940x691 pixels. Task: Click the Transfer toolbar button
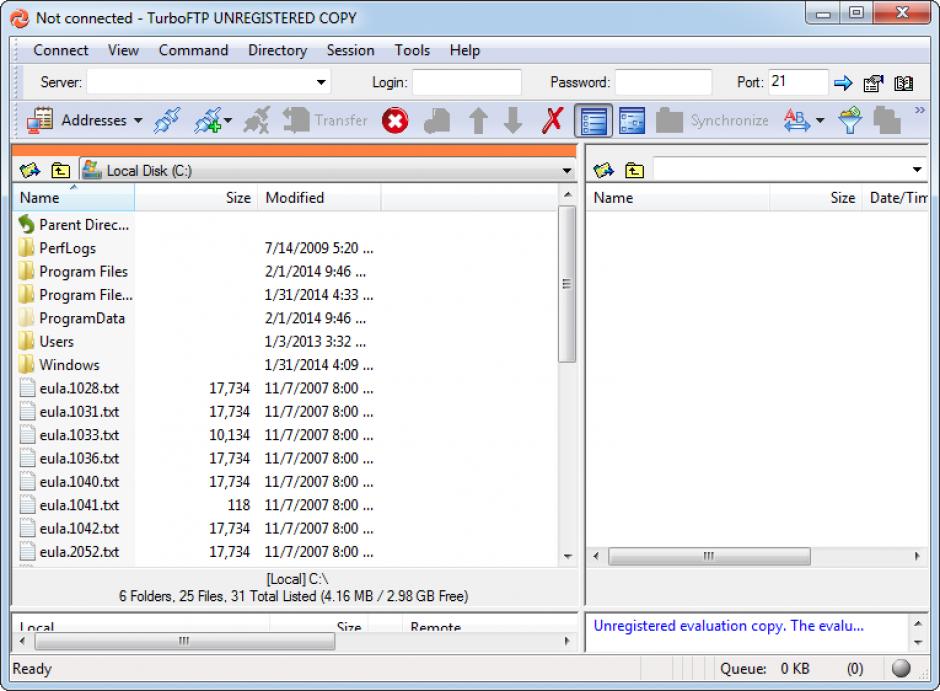(x=326, y=120)
